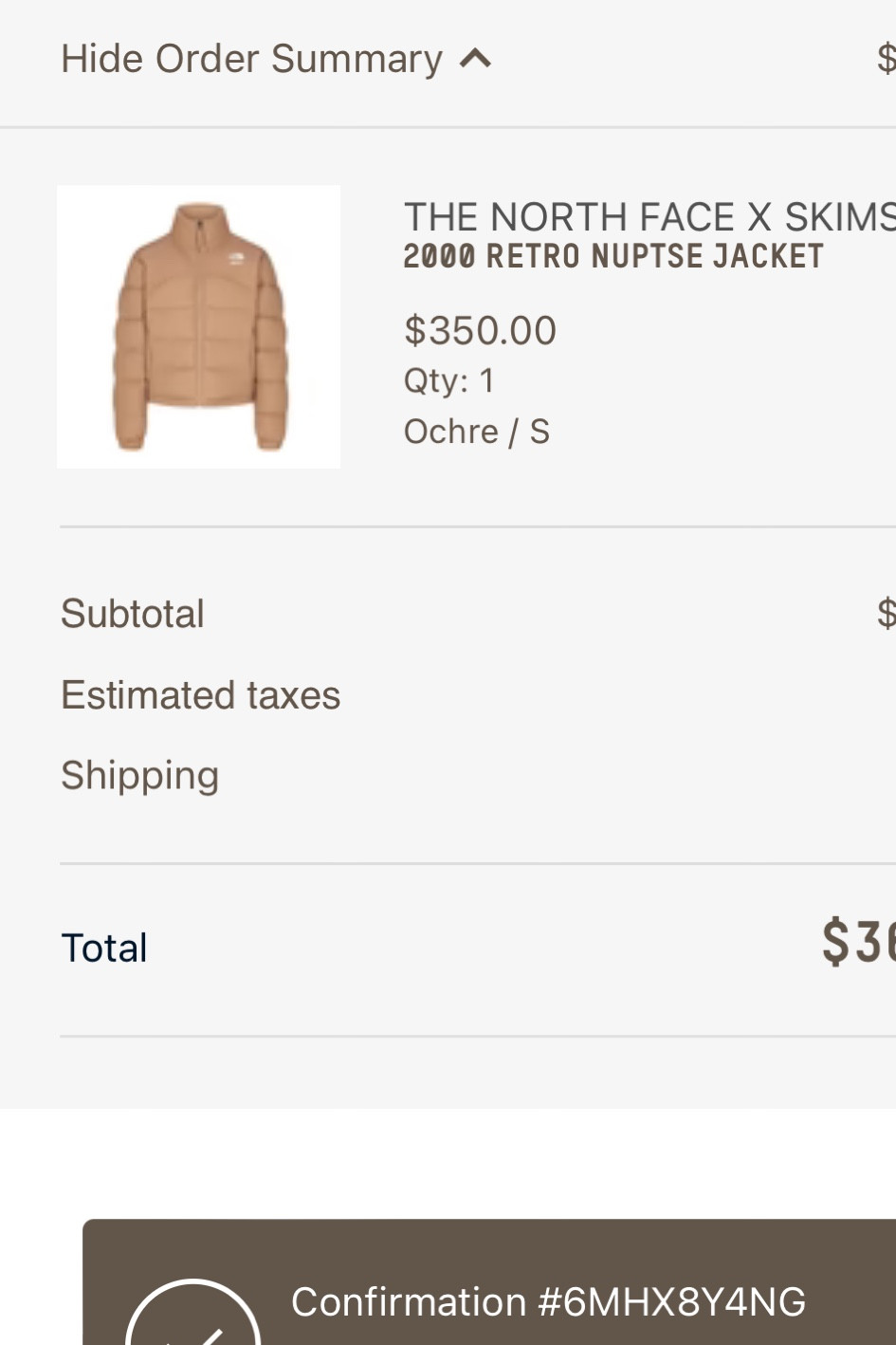Open the Nuptse jacket product thumbnail

click(198, 327)
